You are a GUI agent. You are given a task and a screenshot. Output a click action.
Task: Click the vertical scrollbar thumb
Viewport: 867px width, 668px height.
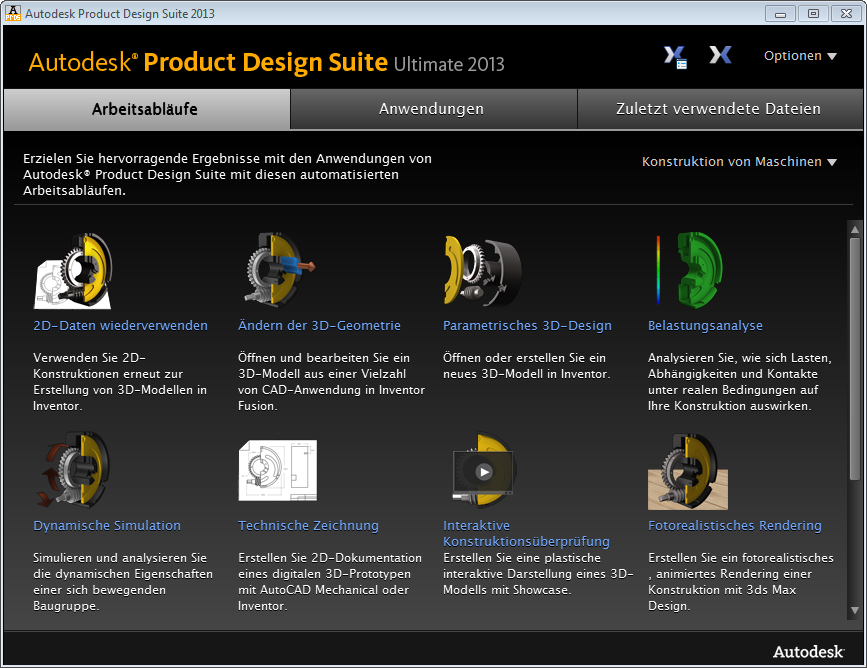pyautogui.click(x=855, y=358)
